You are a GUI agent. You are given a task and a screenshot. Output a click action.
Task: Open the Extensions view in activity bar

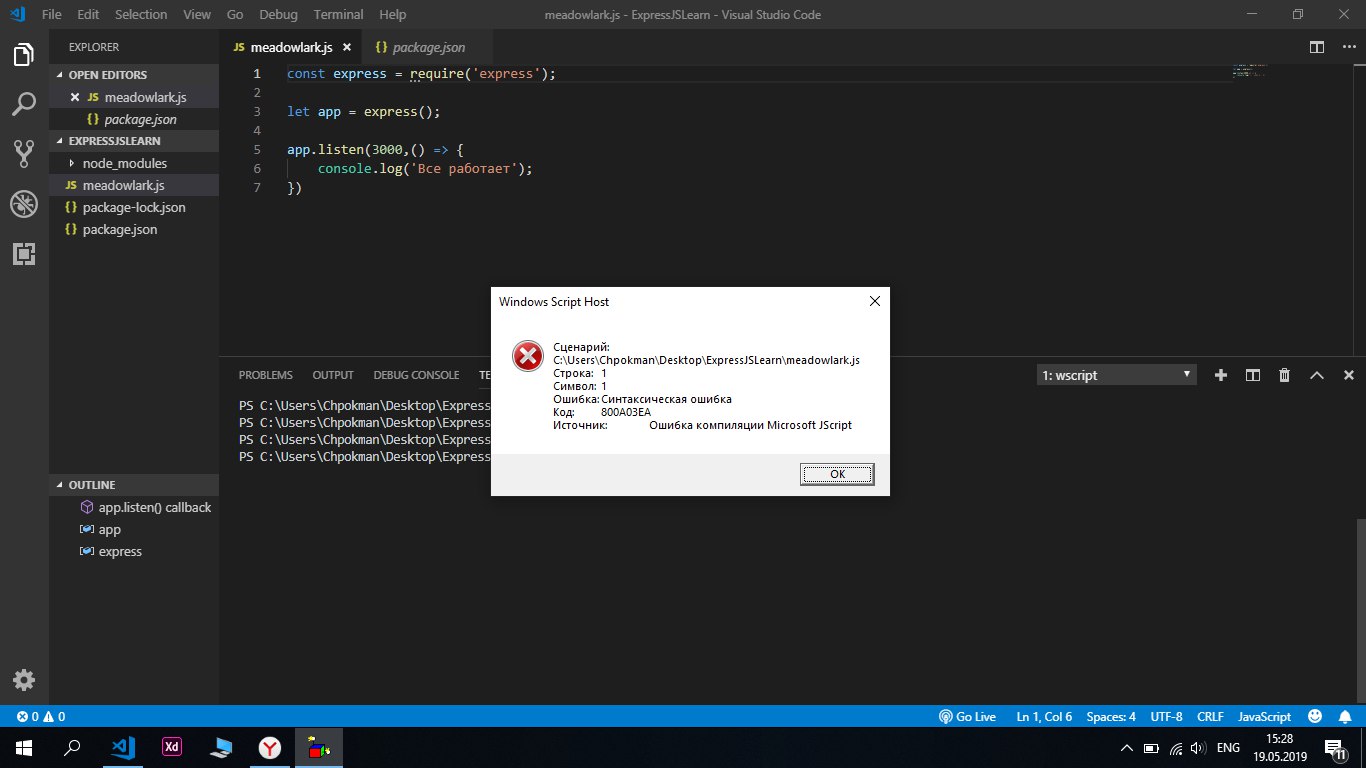click(x=24, y=254)
